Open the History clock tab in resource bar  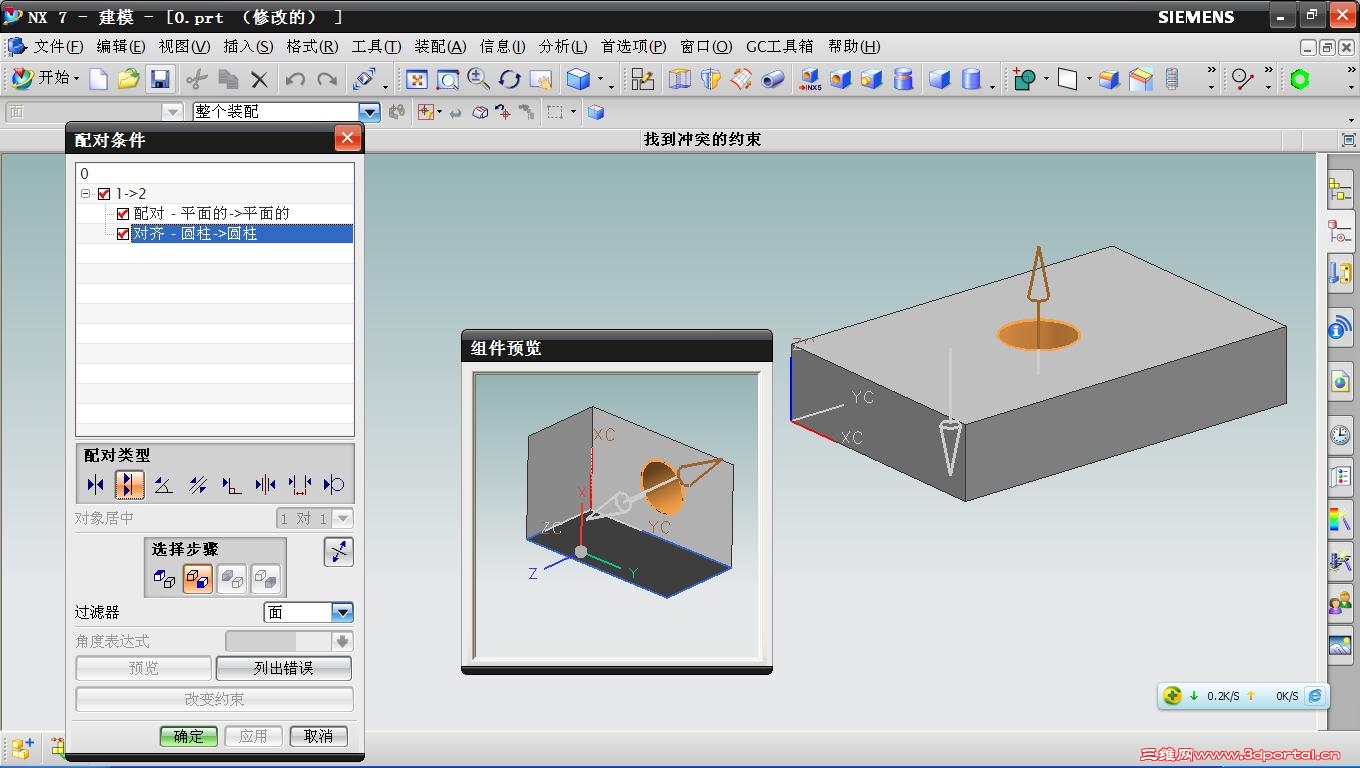[1340, 435]
